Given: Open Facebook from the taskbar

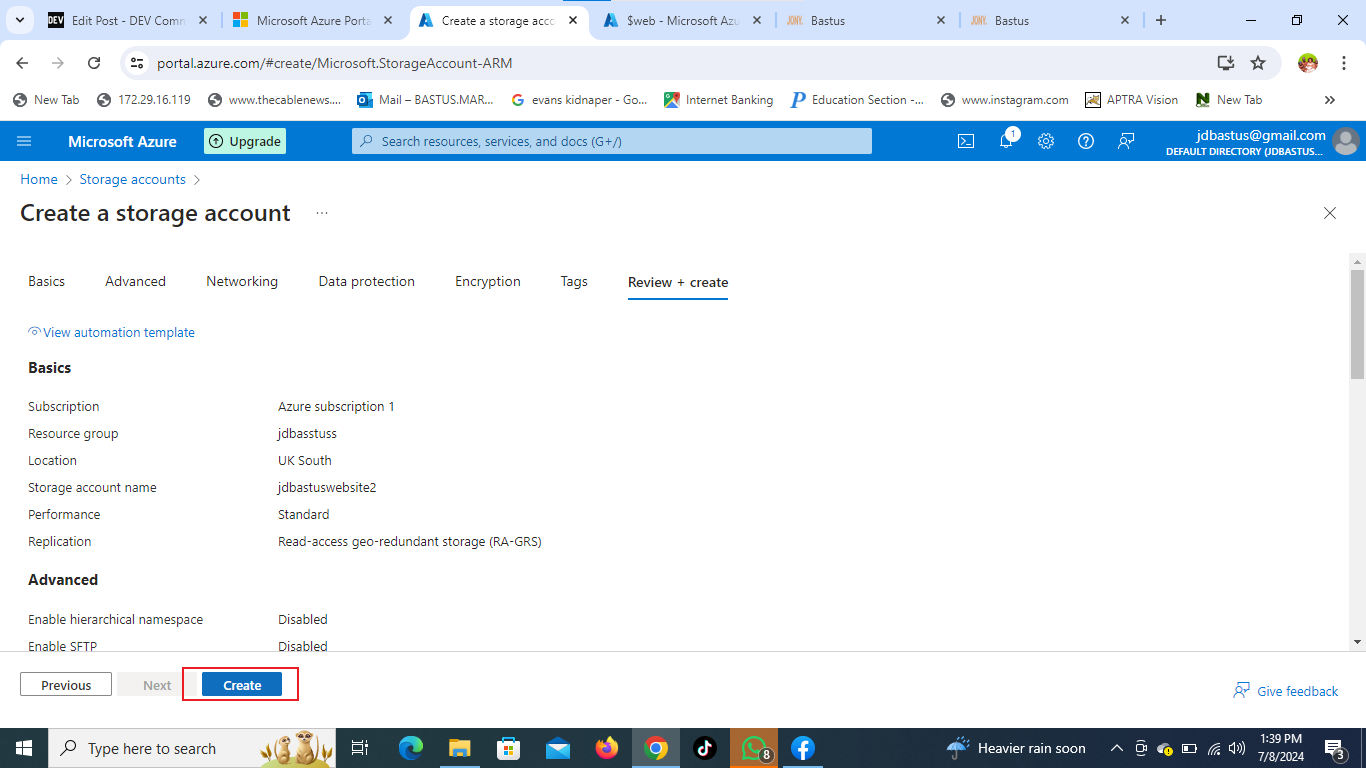Looking at the screenshot, I should coord(803,748).
